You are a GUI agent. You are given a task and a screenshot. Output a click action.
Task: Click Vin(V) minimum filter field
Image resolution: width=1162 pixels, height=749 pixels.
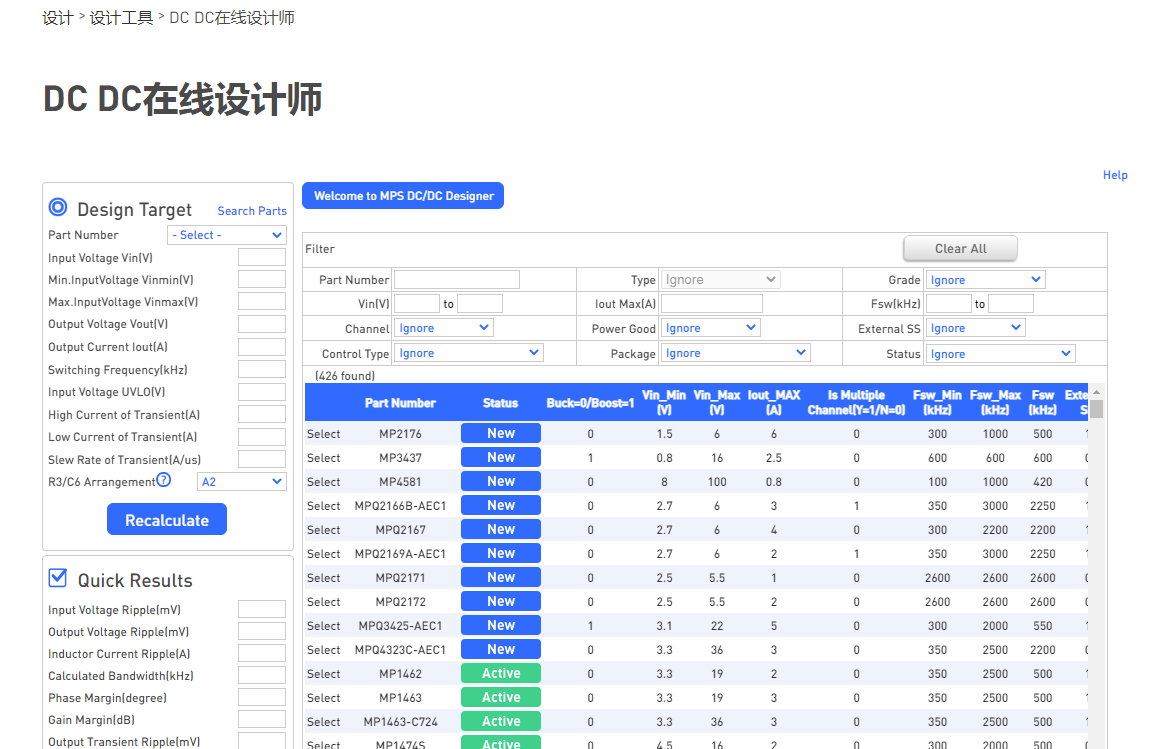pos(417,304)
